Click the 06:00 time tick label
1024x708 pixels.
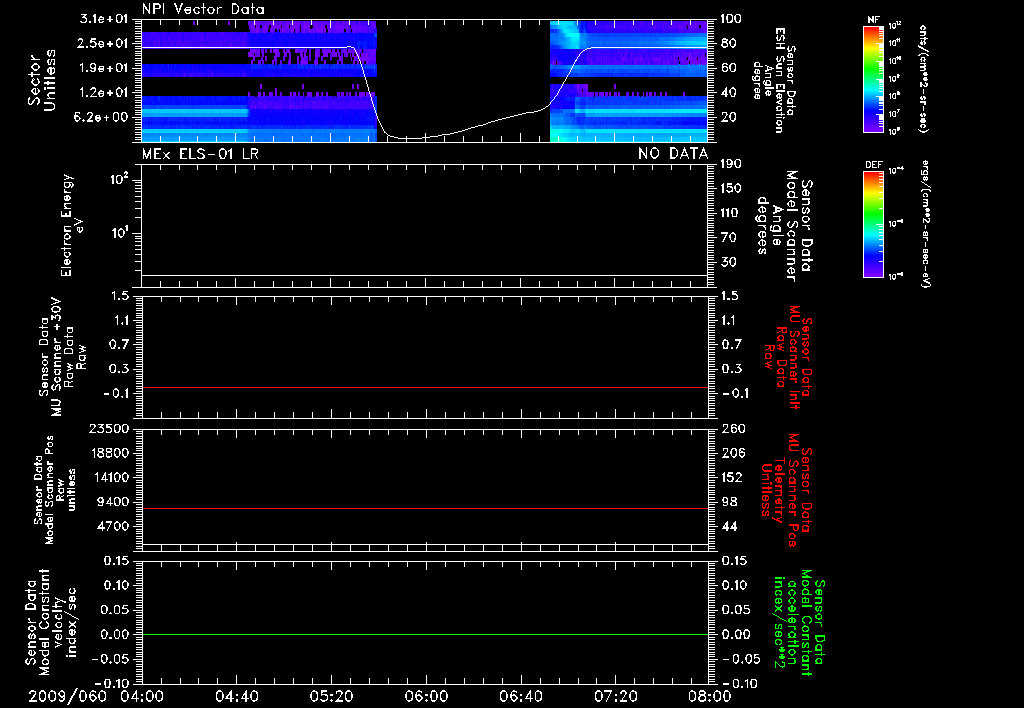point(426,696)
